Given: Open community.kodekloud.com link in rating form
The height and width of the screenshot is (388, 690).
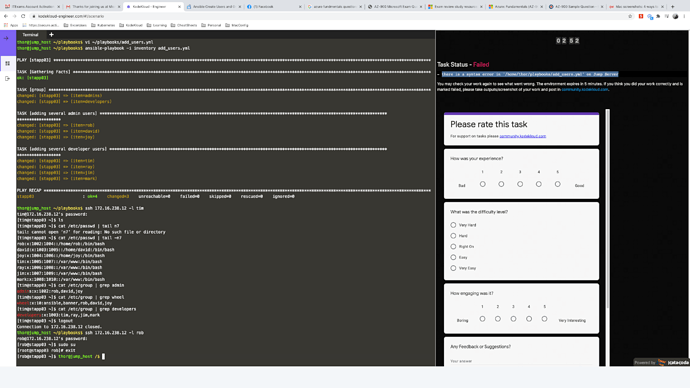Looking at the screenshot, I should pyautogui.click(x=523, y=136).
